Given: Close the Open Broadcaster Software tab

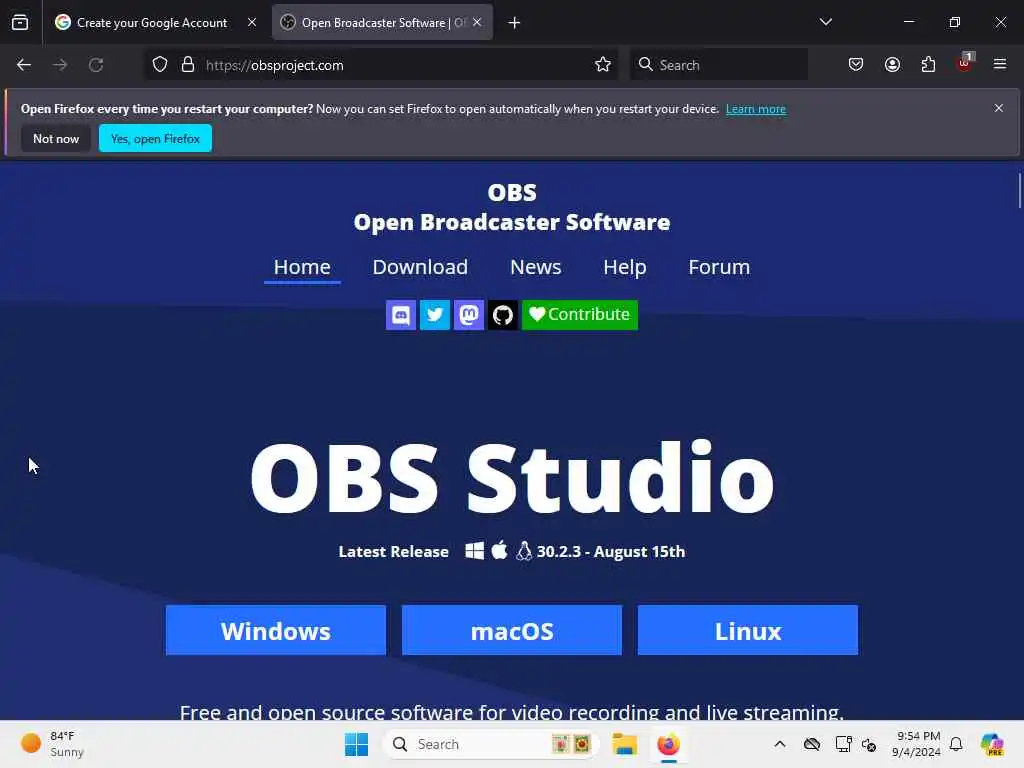Looking at the screenshot, I should [x=477, y=22].
